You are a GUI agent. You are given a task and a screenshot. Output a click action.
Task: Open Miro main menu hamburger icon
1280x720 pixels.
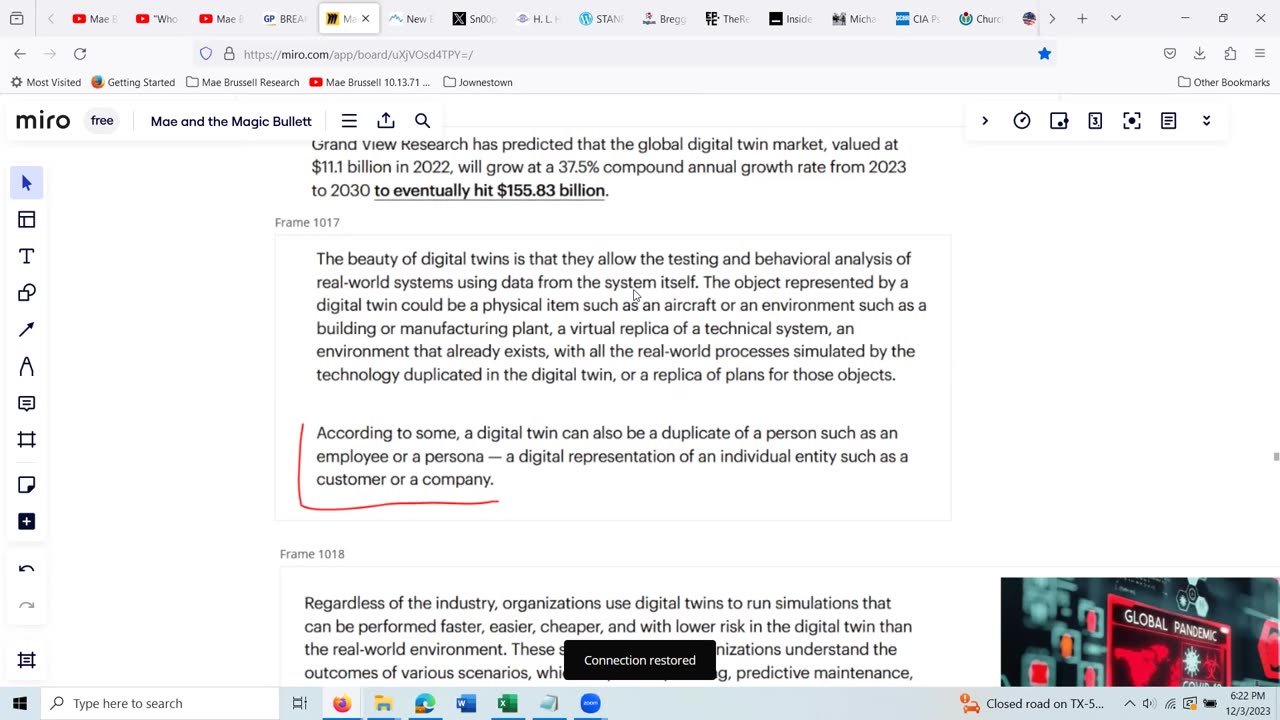pos(349,121)
